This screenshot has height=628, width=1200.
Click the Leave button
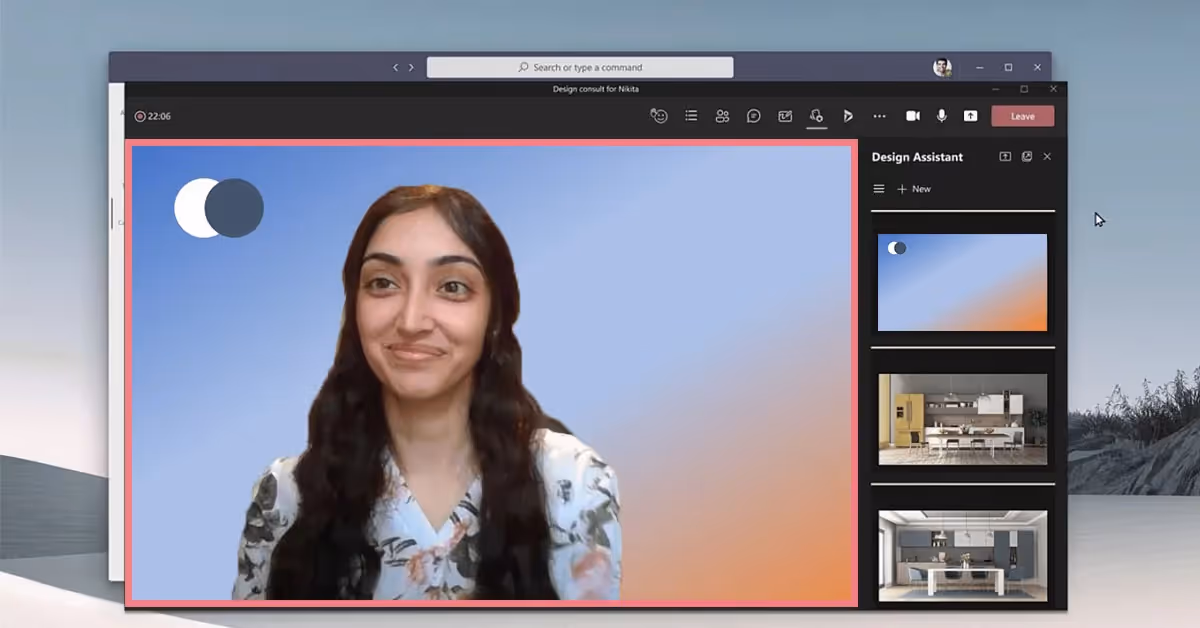1022,116
